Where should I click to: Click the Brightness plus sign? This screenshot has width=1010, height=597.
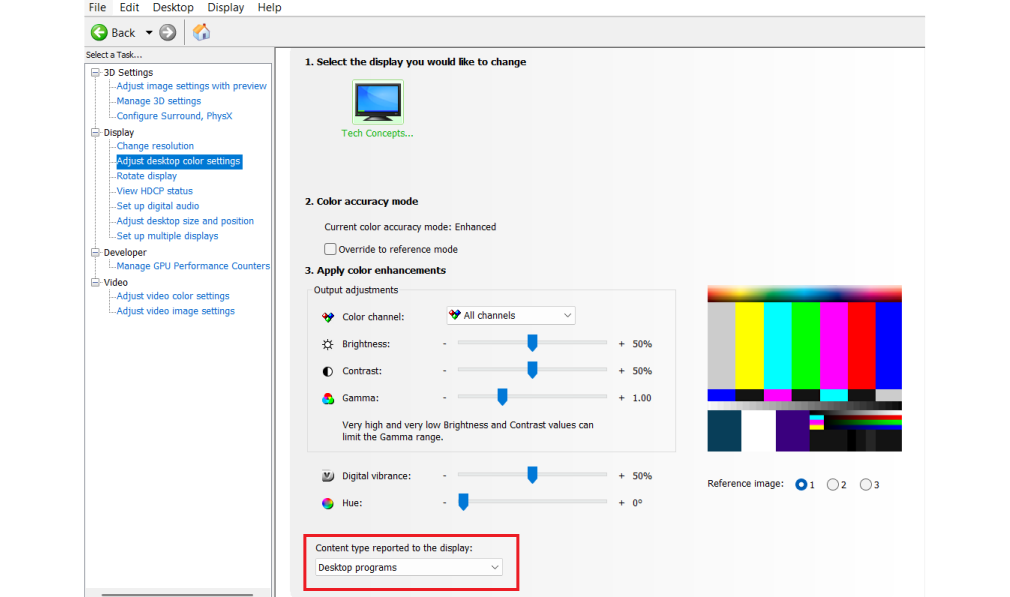point(622,344)
